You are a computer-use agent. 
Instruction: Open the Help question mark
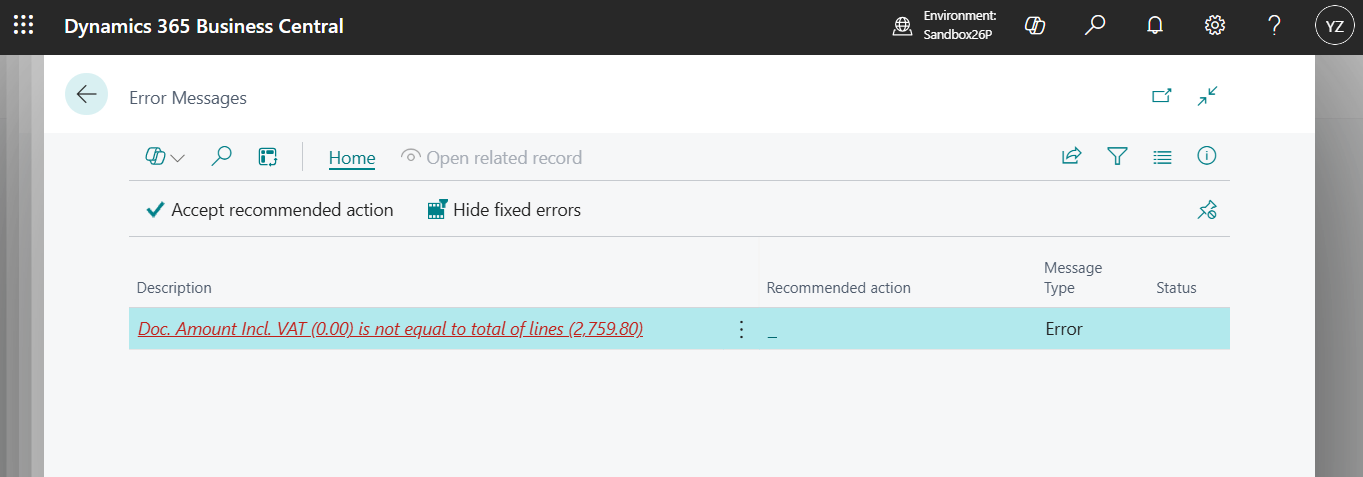[1274, 26]
